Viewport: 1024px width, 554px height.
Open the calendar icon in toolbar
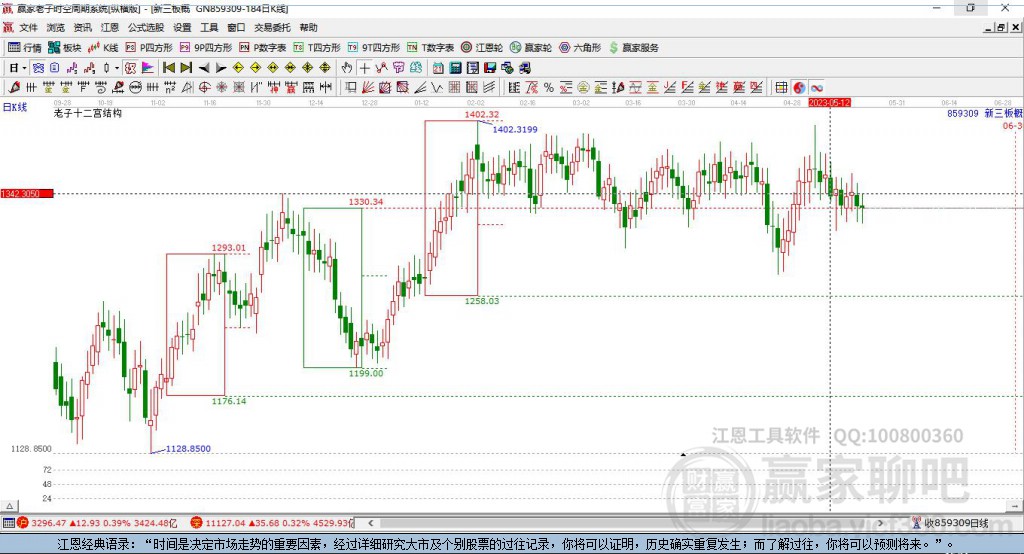tap(438, 68)
